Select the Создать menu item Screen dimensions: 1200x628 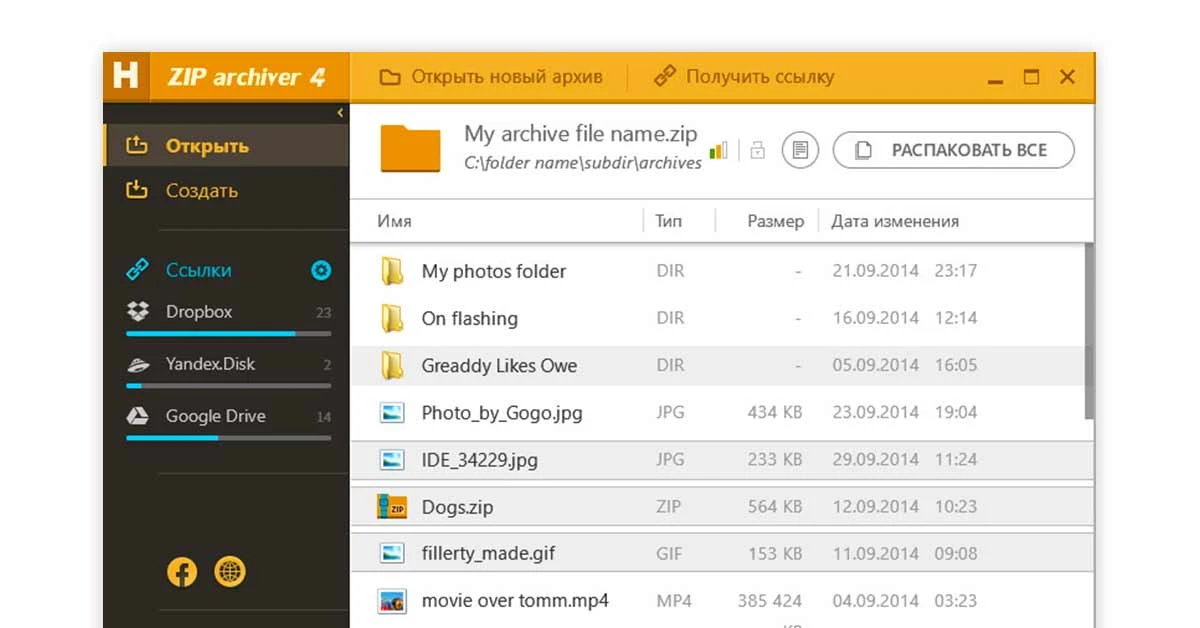coord(186,191)
